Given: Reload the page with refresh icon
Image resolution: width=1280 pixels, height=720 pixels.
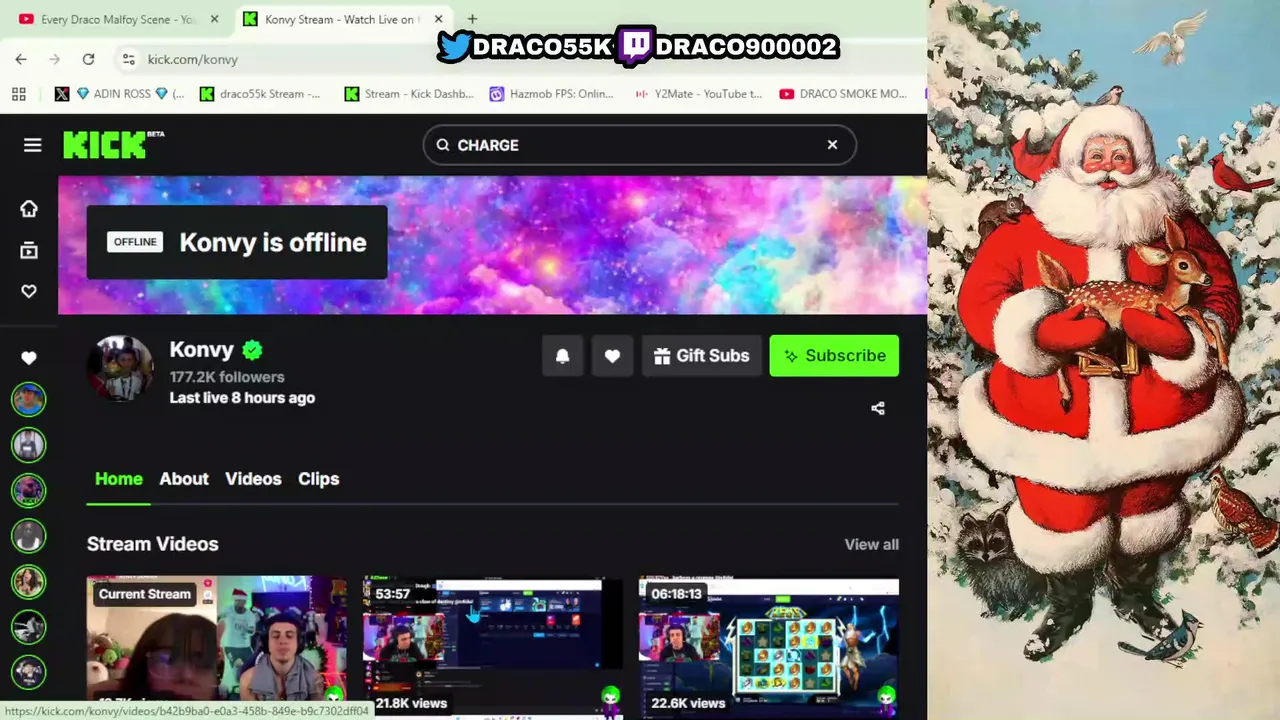Looking at the screenshot, I should 88,59.
